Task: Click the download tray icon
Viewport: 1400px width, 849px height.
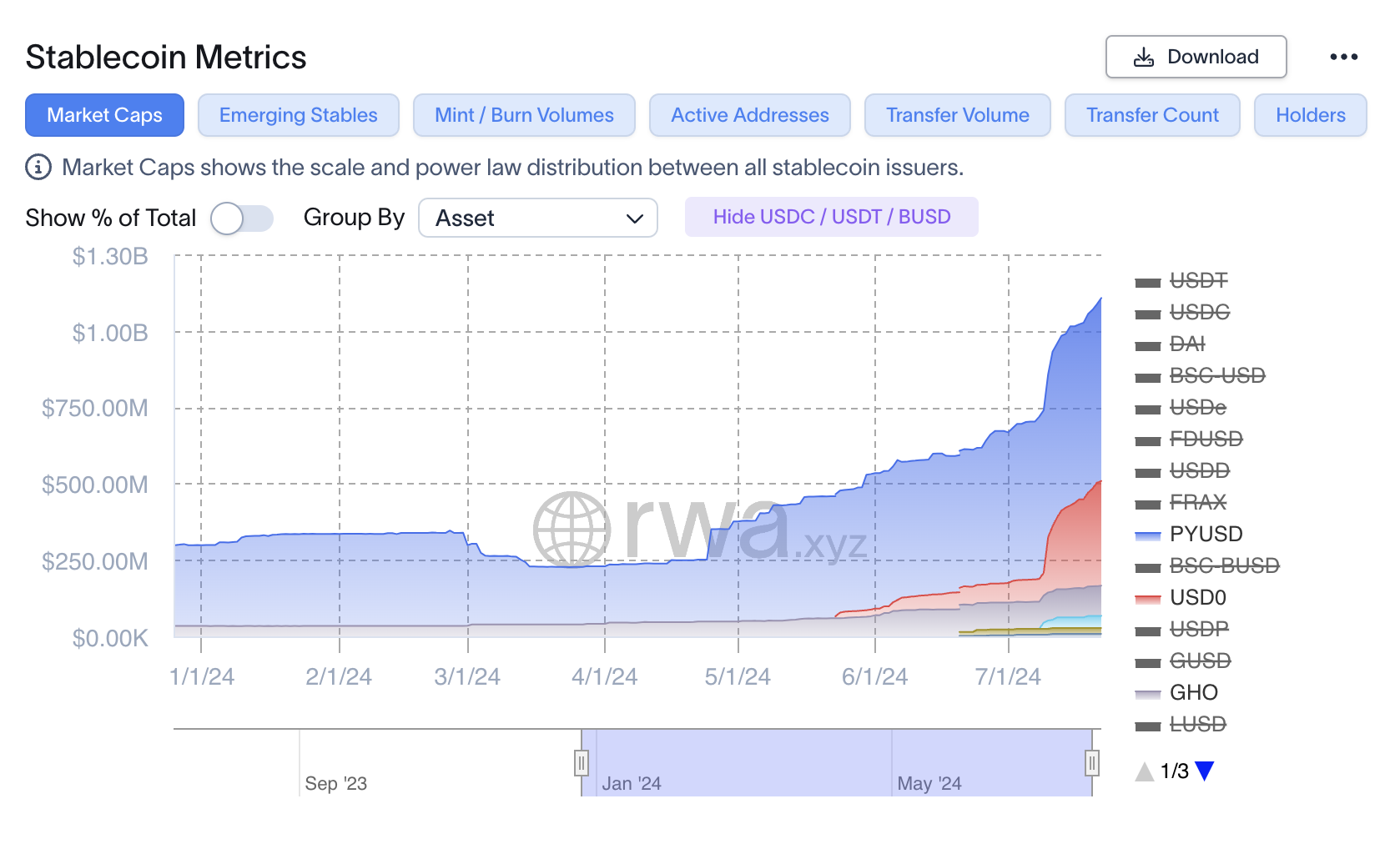Action: (x=1144, y=57)
